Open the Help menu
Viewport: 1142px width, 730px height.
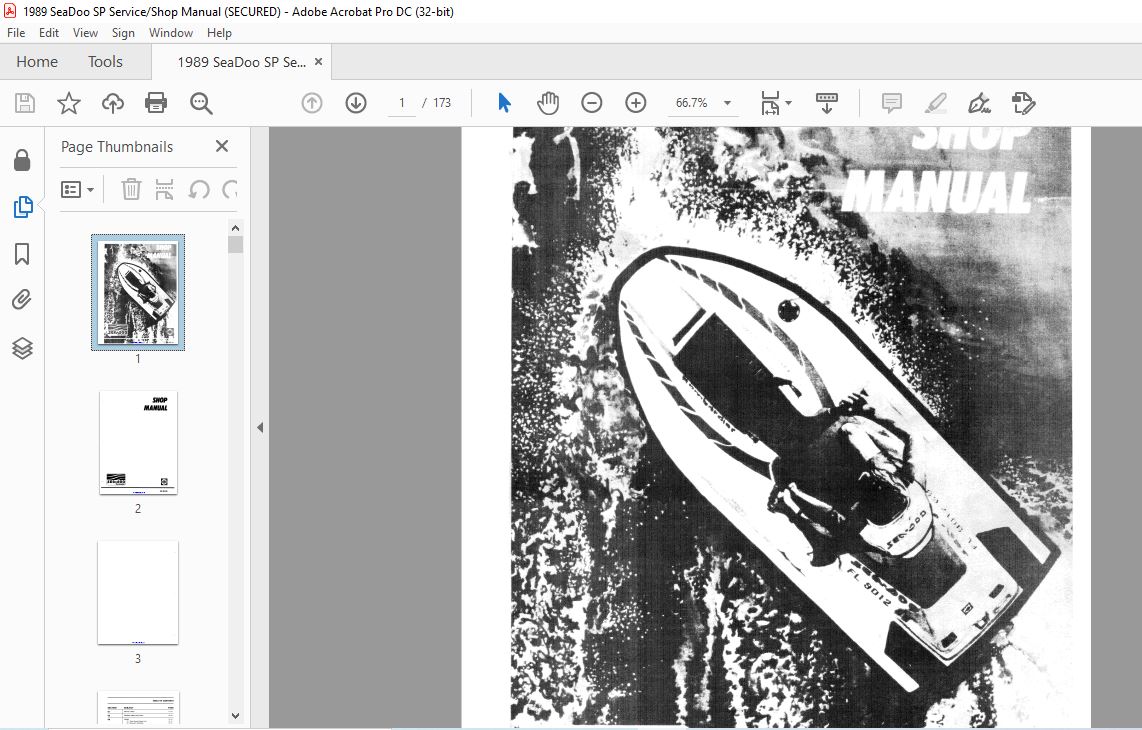point(219,33)
